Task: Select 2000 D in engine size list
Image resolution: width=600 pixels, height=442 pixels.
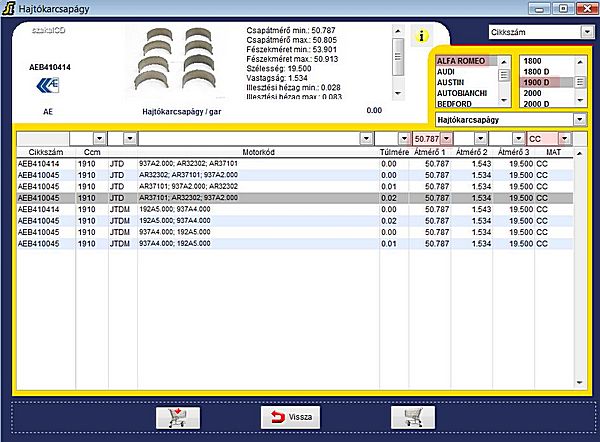Action: tap(547, 103)
